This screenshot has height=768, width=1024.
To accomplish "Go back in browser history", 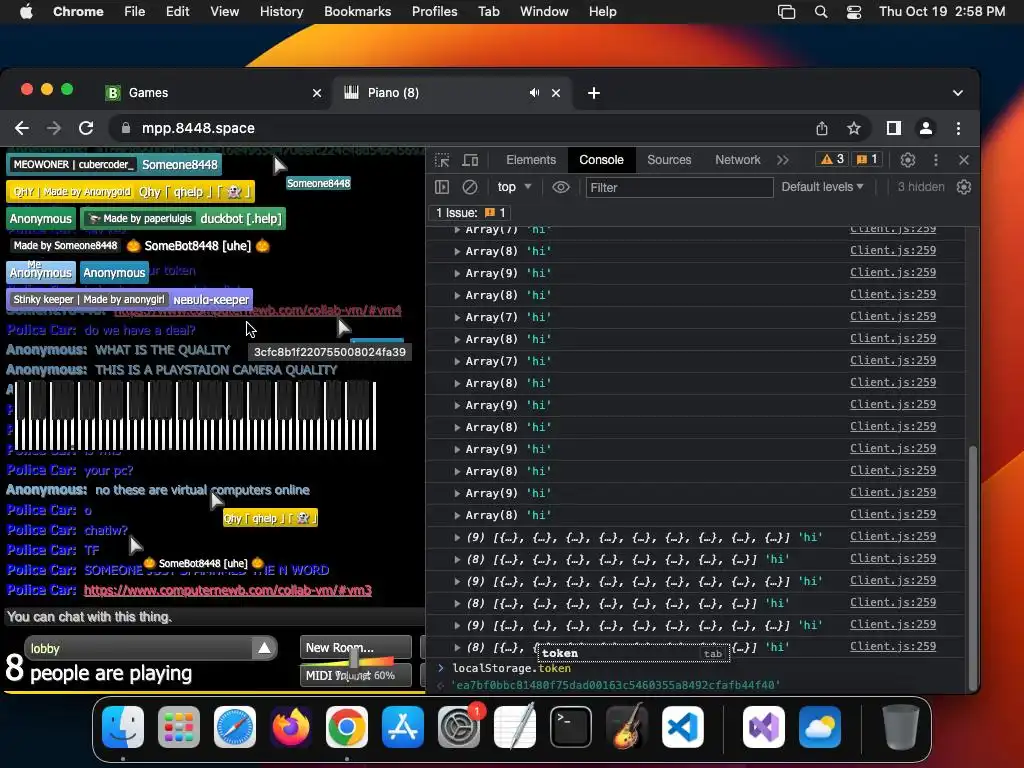I will point(22,129).
